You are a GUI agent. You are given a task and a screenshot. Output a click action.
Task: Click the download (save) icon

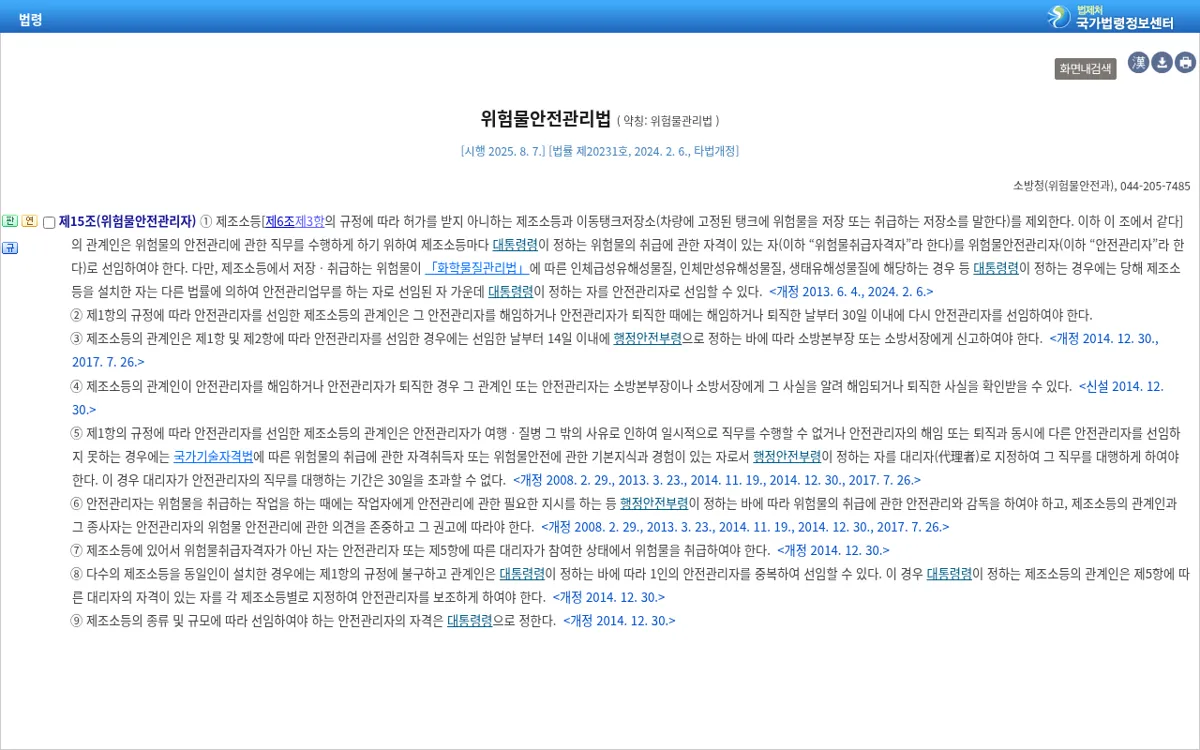coord(1162,63)
